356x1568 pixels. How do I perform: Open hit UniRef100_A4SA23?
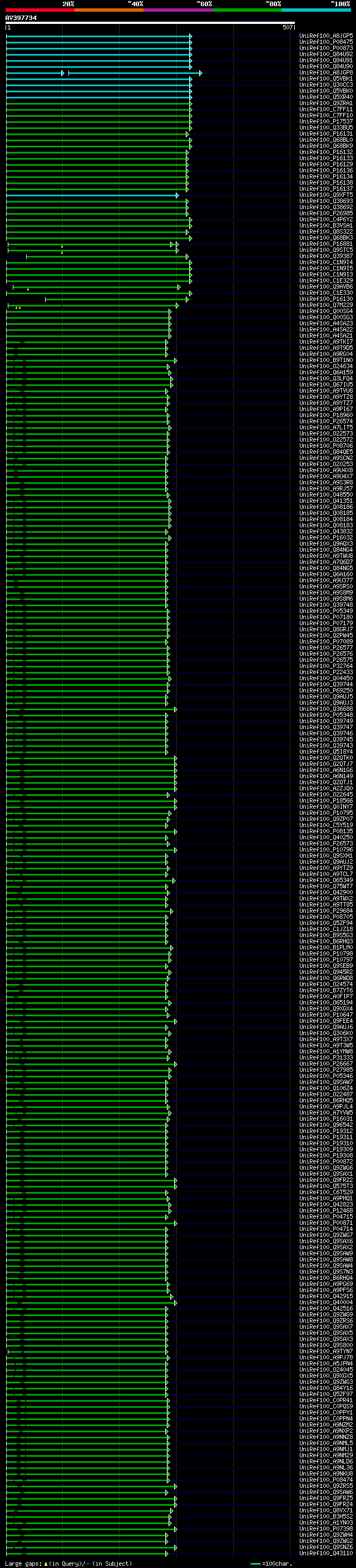pyautogui.click(x=325, y=323)
